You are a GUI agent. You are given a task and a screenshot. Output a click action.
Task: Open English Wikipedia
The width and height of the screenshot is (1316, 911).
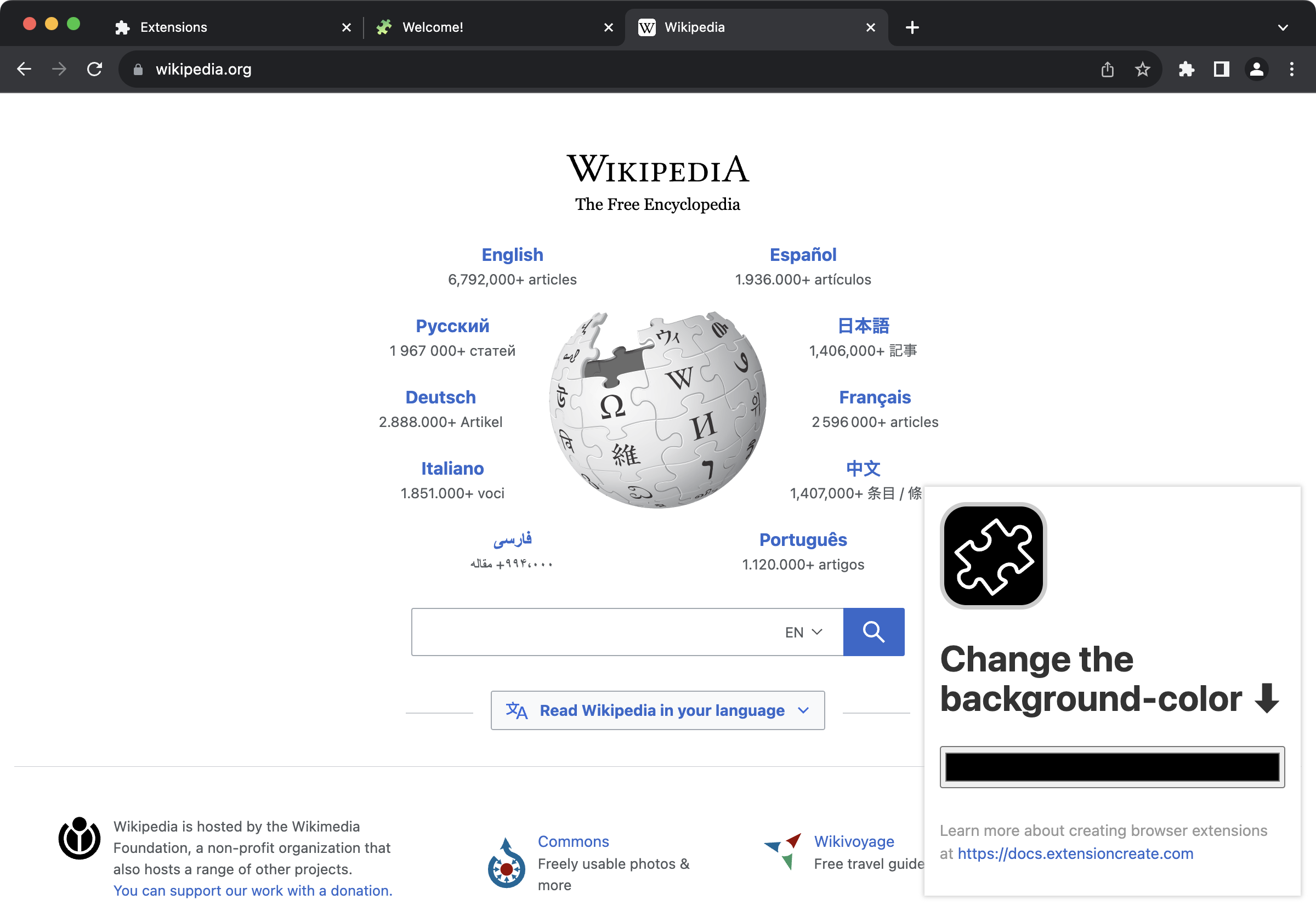tap(512, 254)
